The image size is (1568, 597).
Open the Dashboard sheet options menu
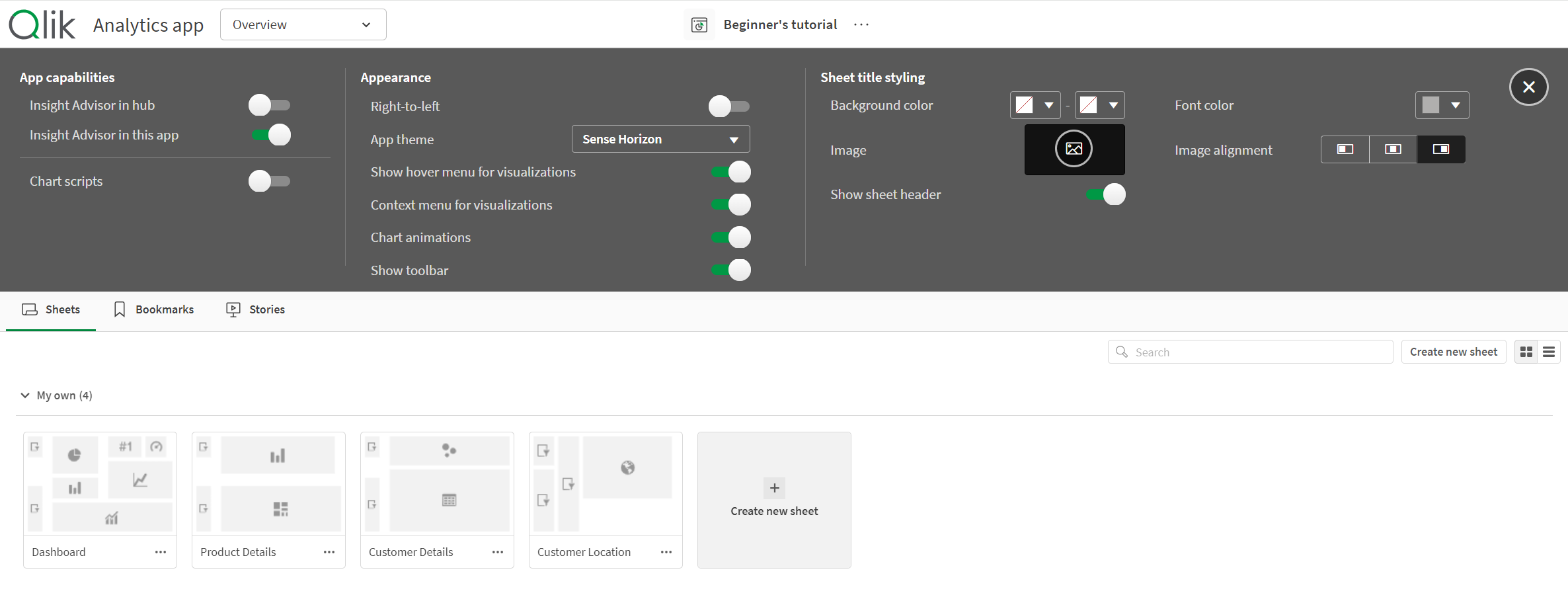pos(160,551)
